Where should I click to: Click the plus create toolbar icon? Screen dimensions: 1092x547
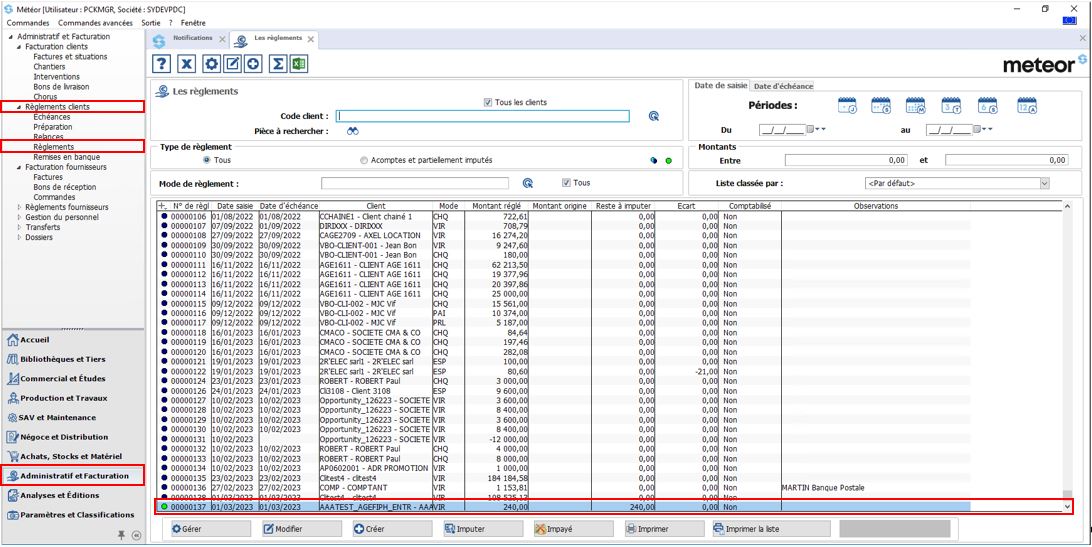pos(254,64)
